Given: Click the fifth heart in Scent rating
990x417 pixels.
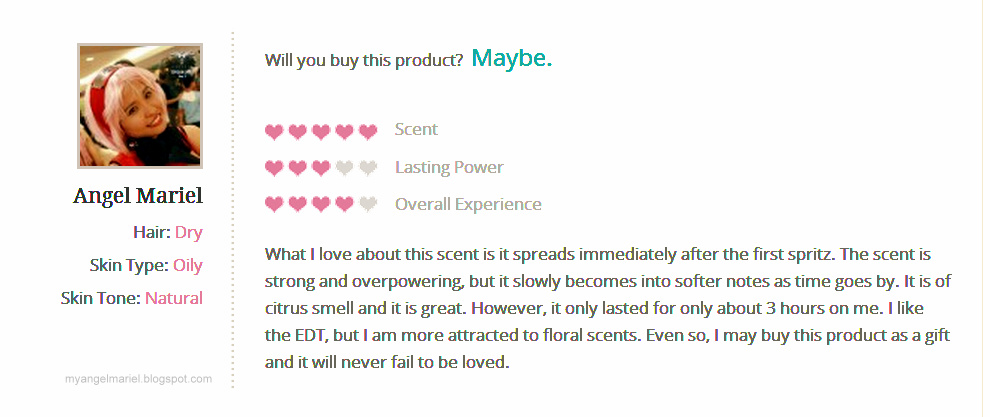Looking at the screenshot, I should tap(368, 131).
